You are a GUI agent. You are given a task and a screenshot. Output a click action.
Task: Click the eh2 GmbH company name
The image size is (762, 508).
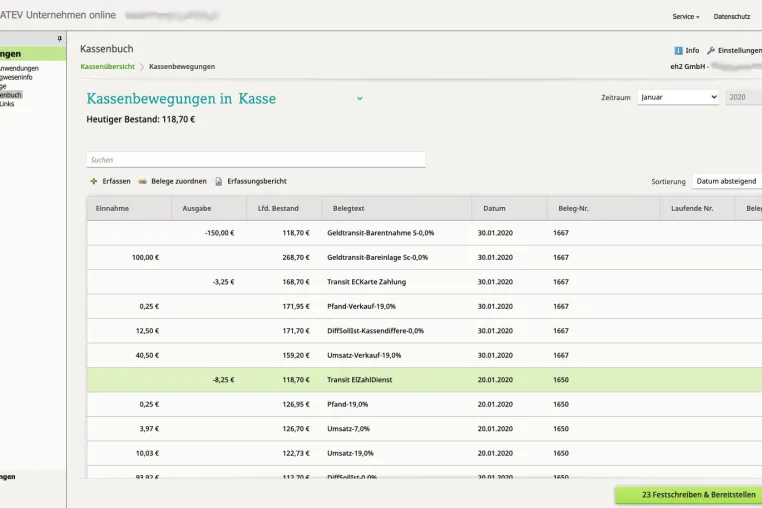point(687,67)
